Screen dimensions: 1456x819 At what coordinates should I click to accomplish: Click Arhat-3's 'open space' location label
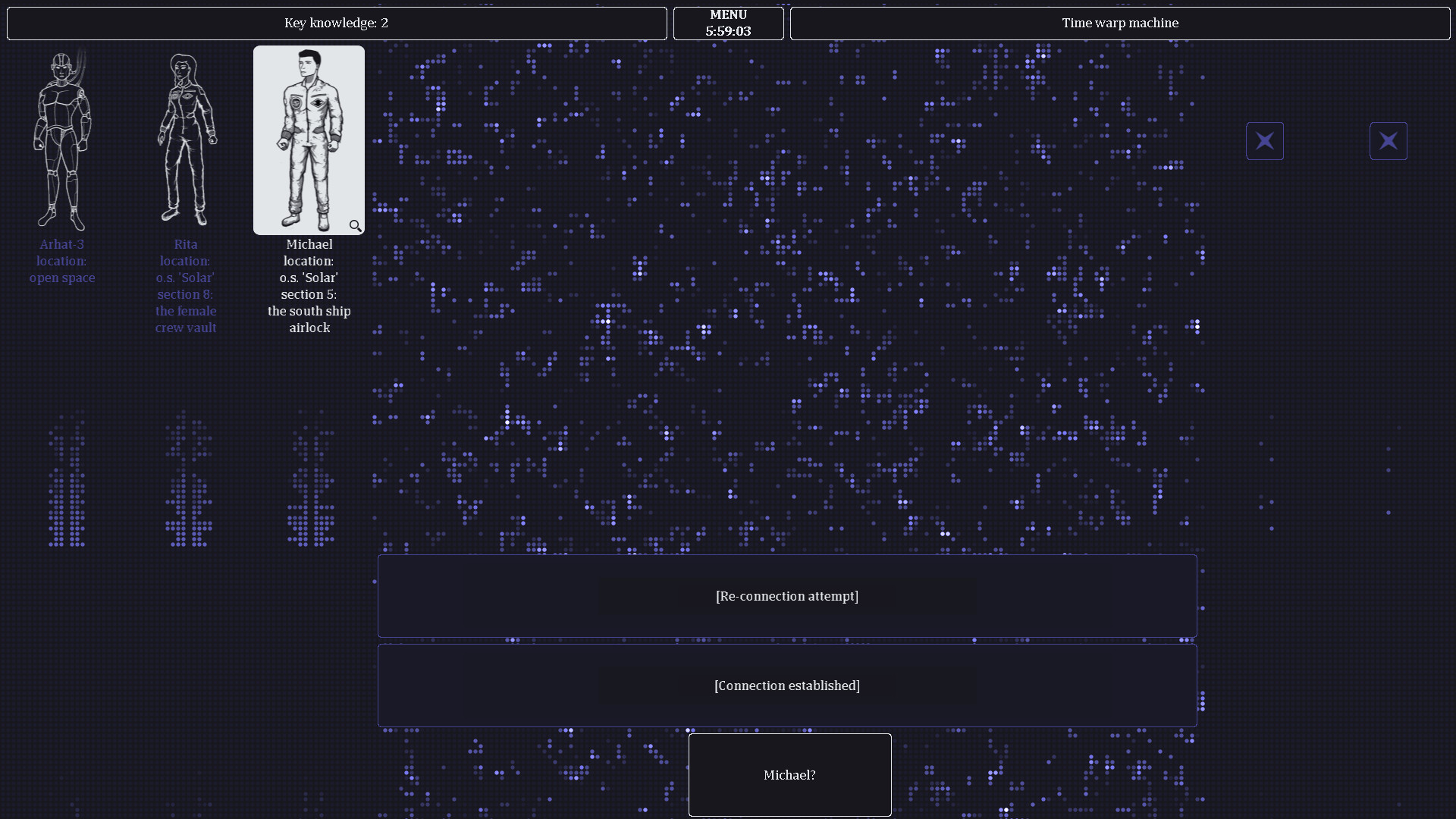point(62,278)
